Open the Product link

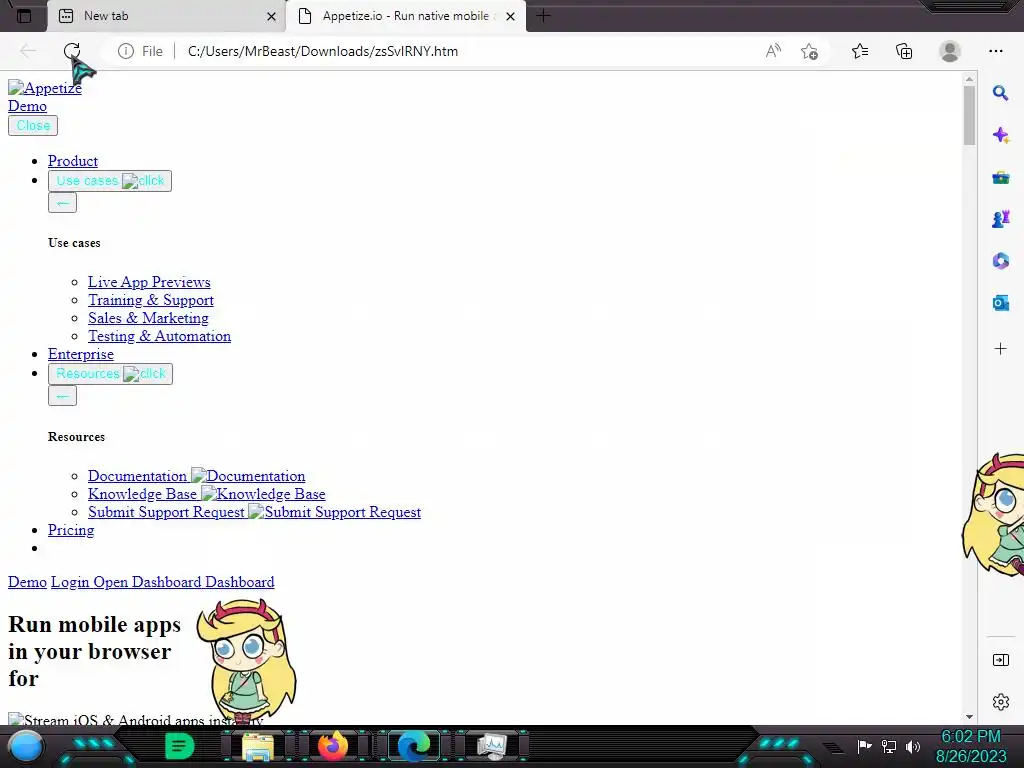click(x=72, y=161)
